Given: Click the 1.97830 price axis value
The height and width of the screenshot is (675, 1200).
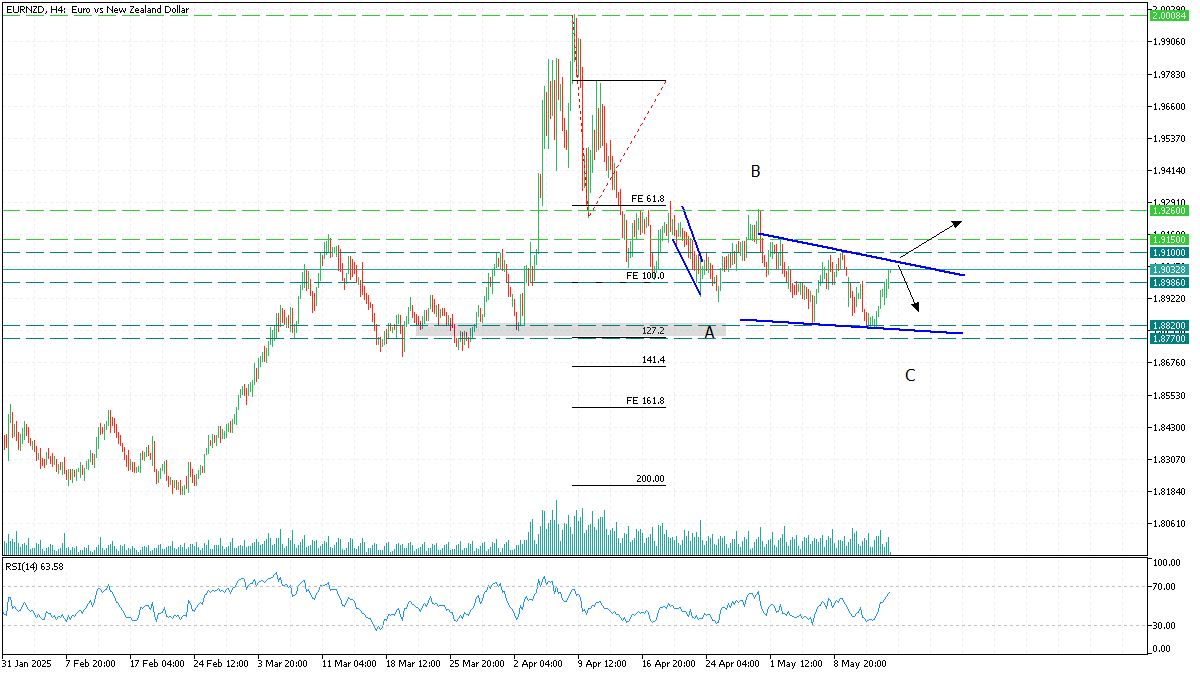Looking at the screenshot, I should click(x=1169, y=75).
